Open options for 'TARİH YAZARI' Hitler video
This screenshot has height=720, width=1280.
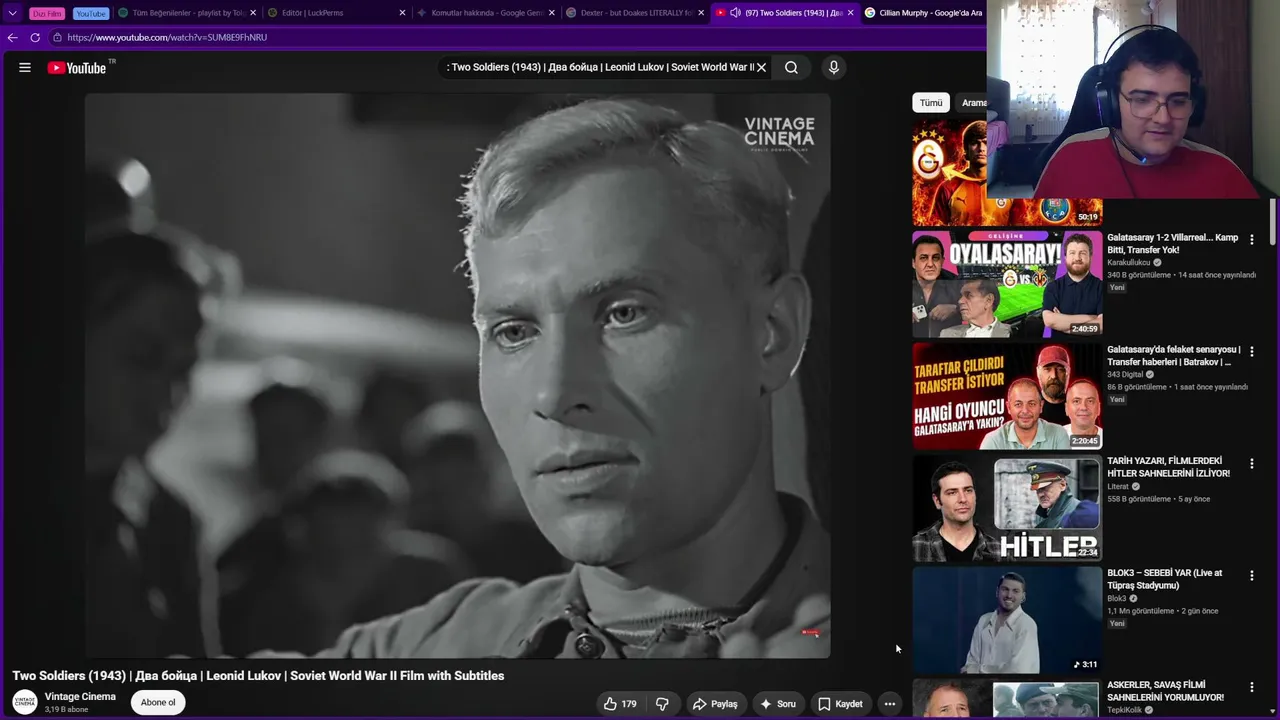1251,464
